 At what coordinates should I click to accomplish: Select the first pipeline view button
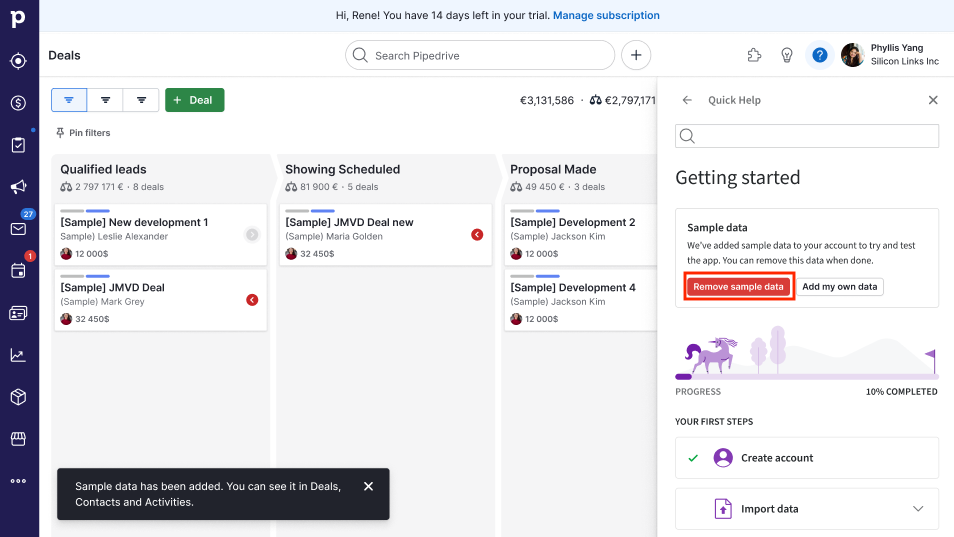pos(69,100)
